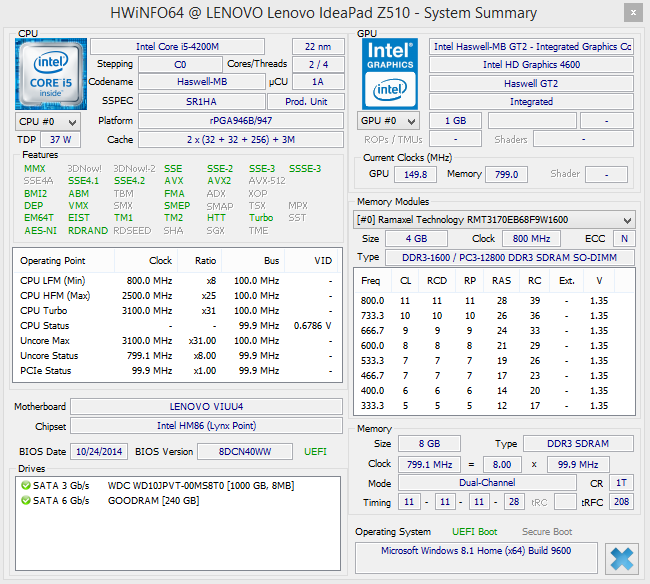Click the memory module size 4 GB field
Viewport: 650px width, 584px height.
[x=416, y=239]
